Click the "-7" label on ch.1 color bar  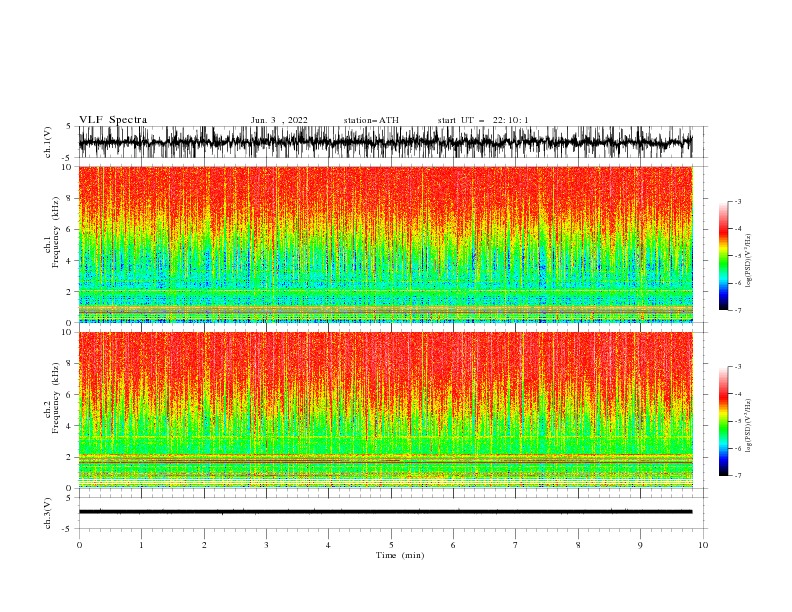click(x=738, y=310)
